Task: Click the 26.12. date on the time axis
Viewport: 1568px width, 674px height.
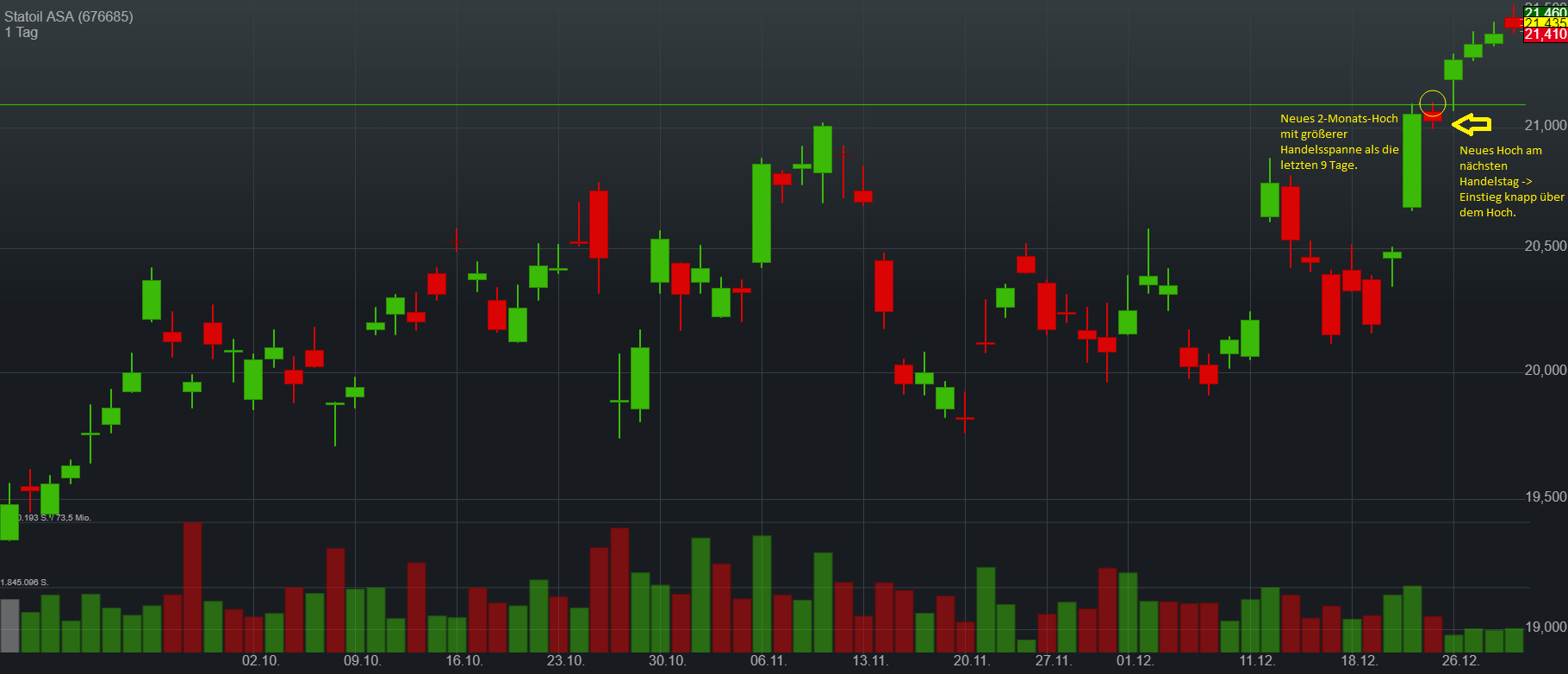Action: tap(1460, 660)
